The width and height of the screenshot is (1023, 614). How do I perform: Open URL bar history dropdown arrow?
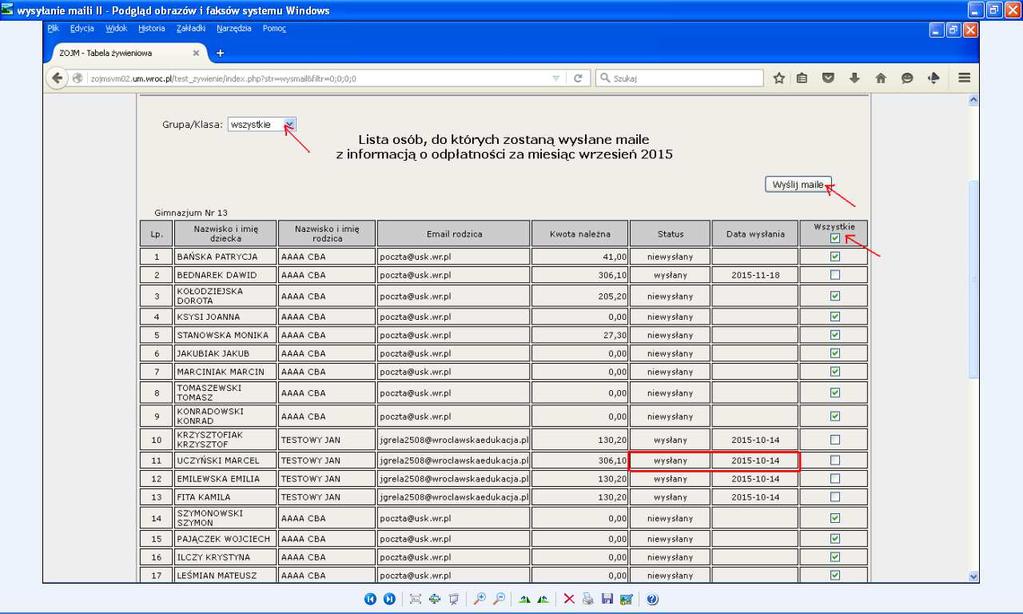coord(556,78)
